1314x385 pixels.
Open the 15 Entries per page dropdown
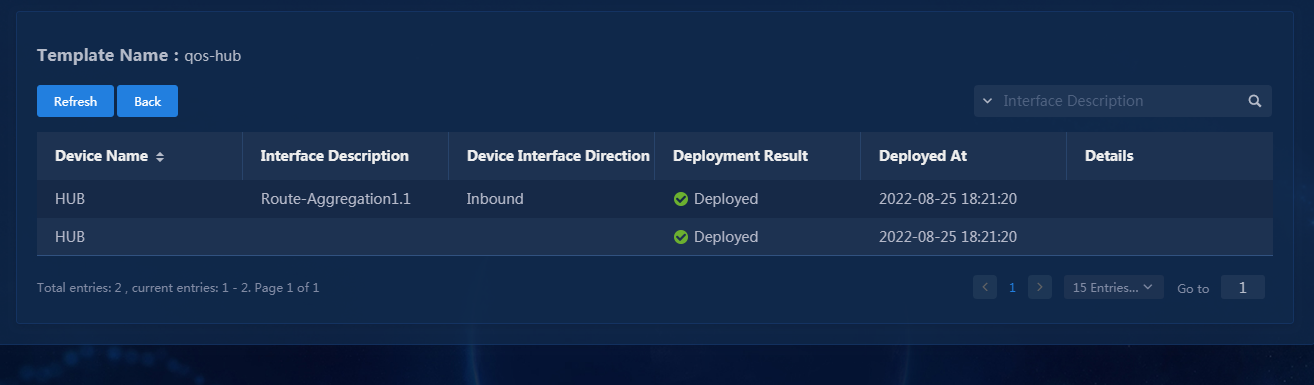coord(1113,287)
